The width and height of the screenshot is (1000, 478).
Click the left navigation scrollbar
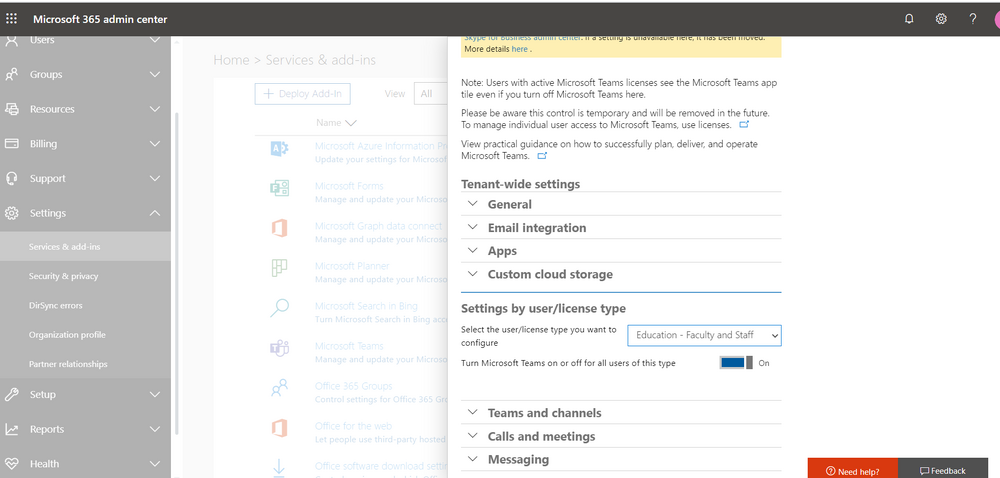click(177, 274)
